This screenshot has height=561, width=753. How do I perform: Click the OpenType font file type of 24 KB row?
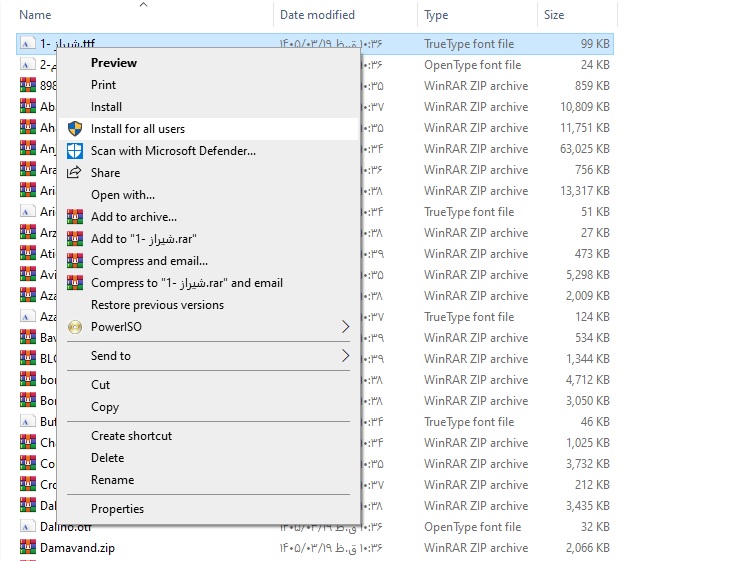tap(473, 65)
